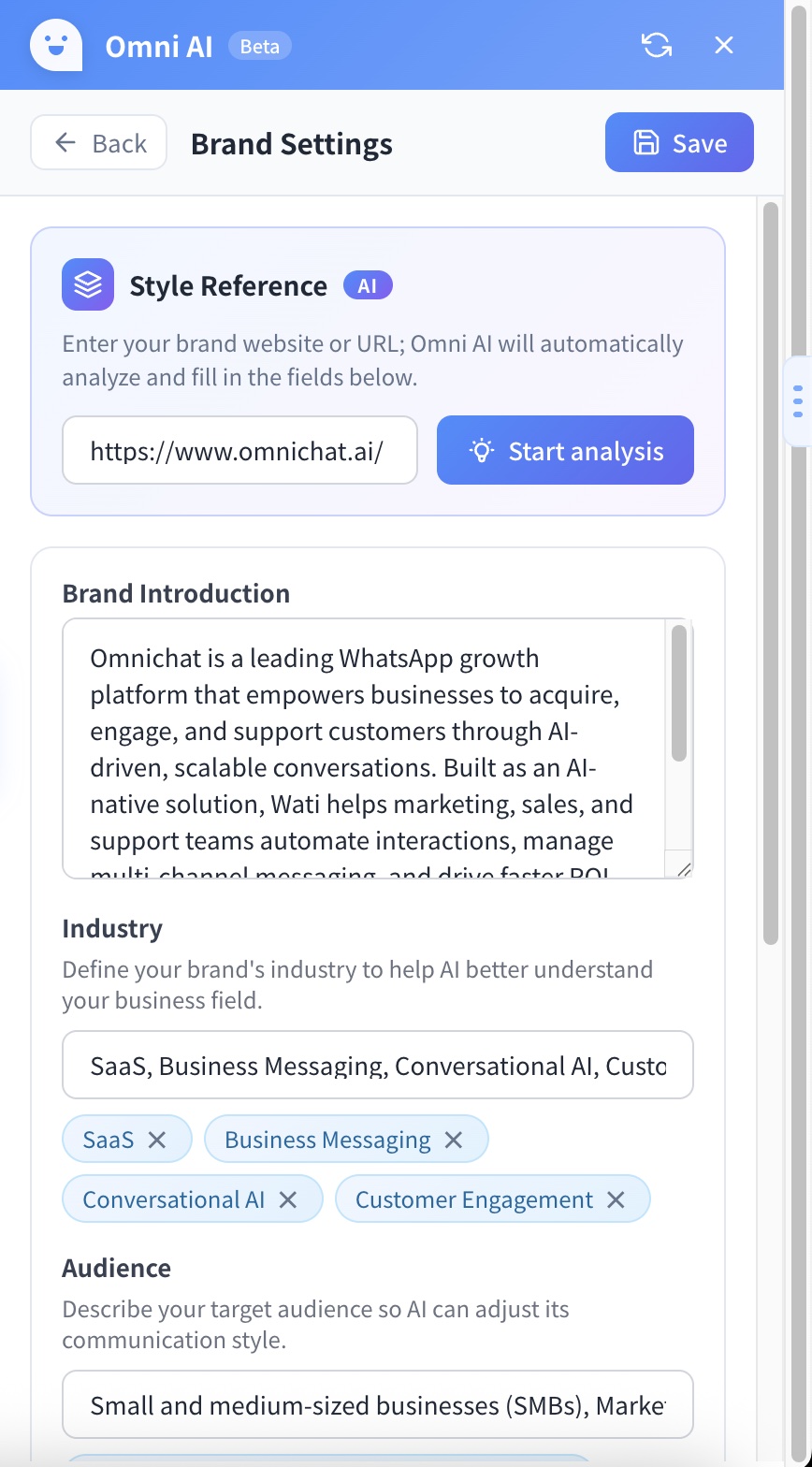This screenshot has width=812, height=1467.
Task: Click the Omni AI smiley logo
Action: pyautogui.click(x=56, y=45)
